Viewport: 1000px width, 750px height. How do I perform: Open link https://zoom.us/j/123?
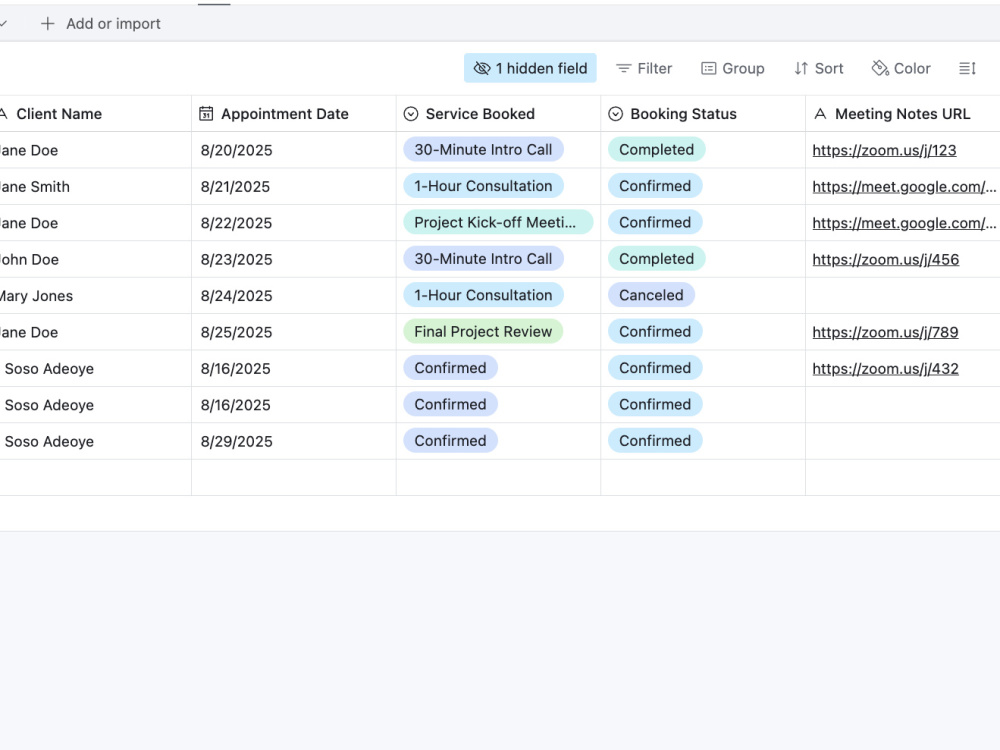pyautogui.click(x=884, y=151)
